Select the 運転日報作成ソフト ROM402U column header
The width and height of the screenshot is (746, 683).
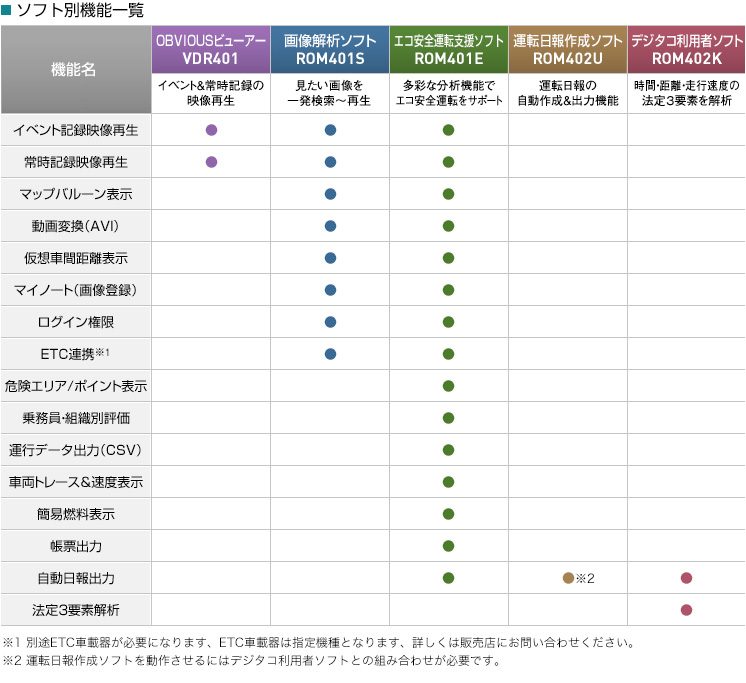tap(568, 49)
